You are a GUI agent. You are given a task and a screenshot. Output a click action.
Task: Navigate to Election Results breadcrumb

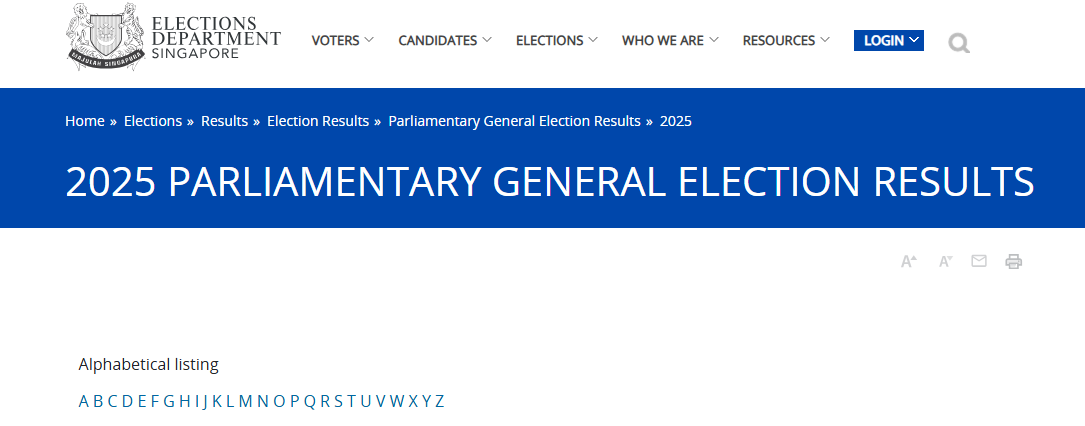point(318,121)
